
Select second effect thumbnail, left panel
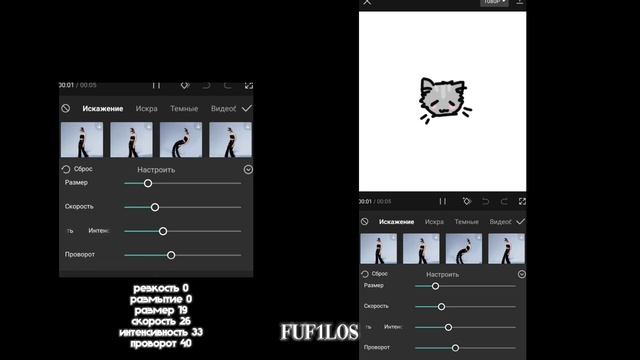click(131, 140)
